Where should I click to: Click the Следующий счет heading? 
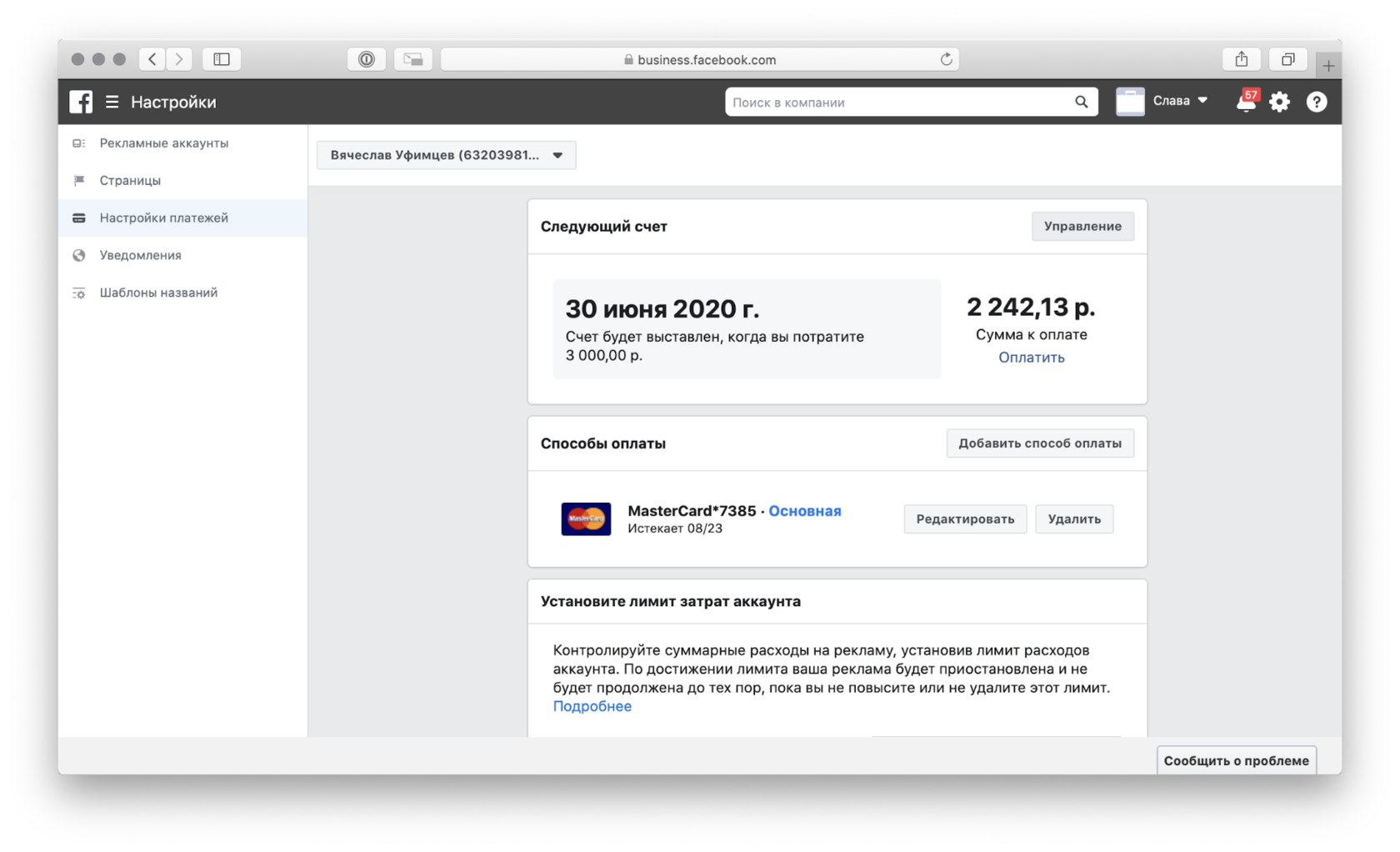(x=604, y=226)
